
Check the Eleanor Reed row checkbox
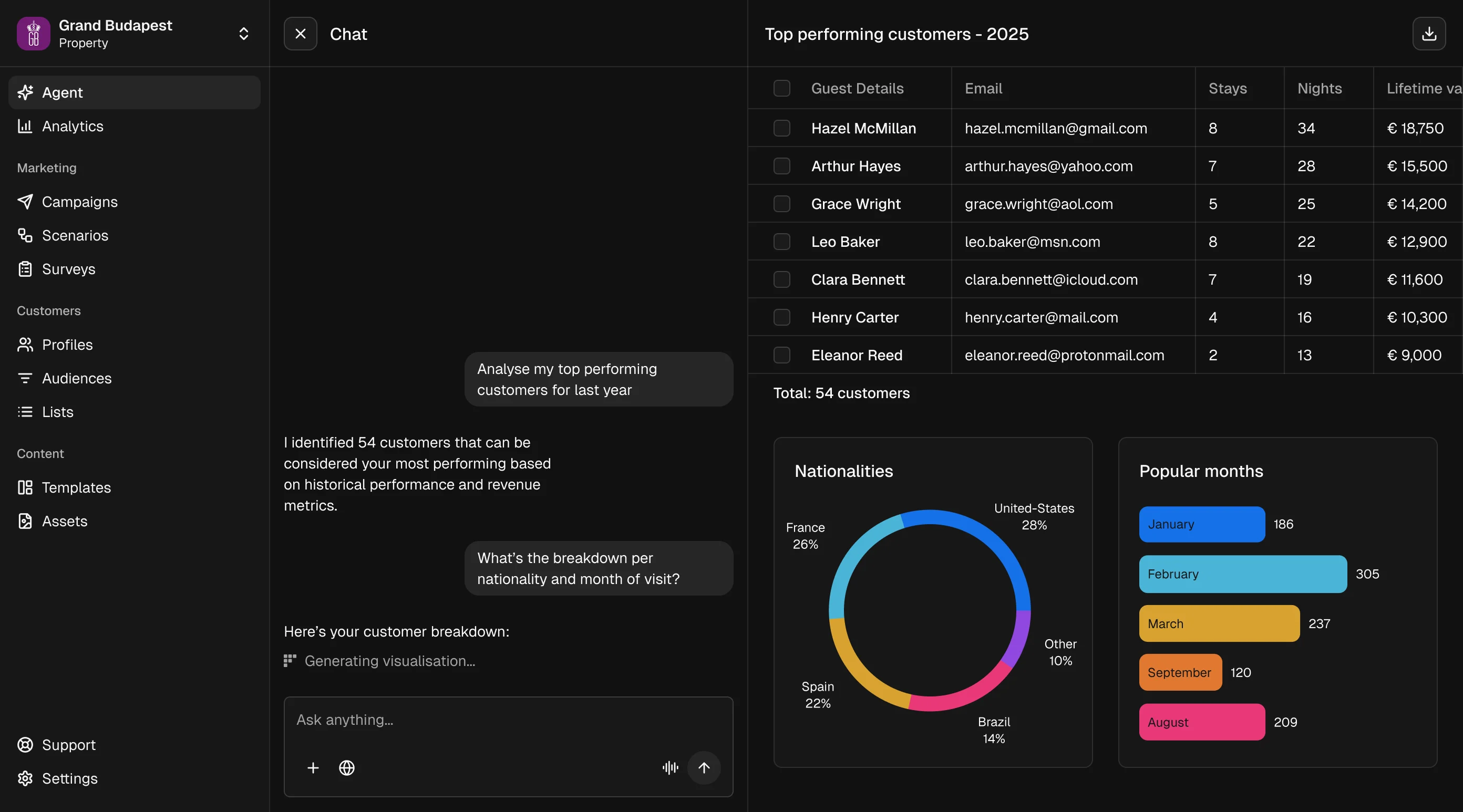pyautogui.click(x=781, y=355)
